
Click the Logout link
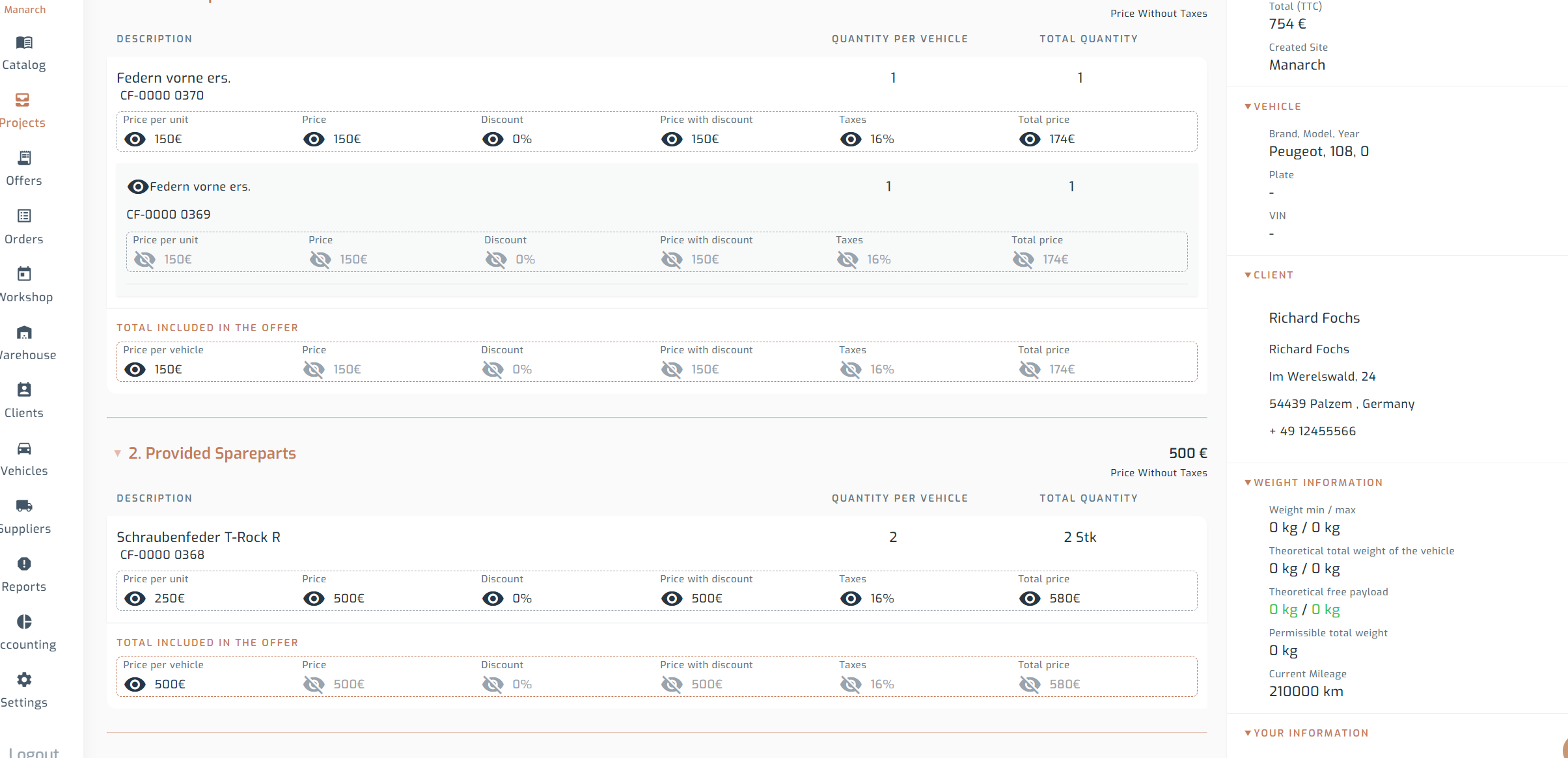(x=34, y=752)
